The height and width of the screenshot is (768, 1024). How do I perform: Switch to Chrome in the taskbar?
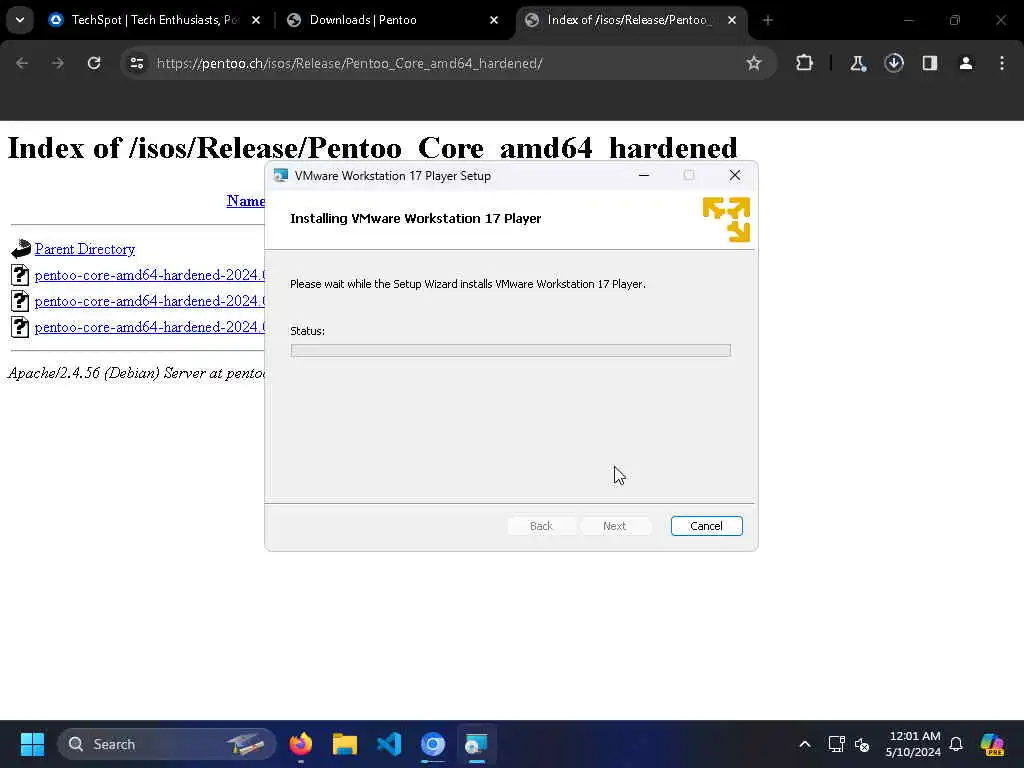(x=432, y=744)
